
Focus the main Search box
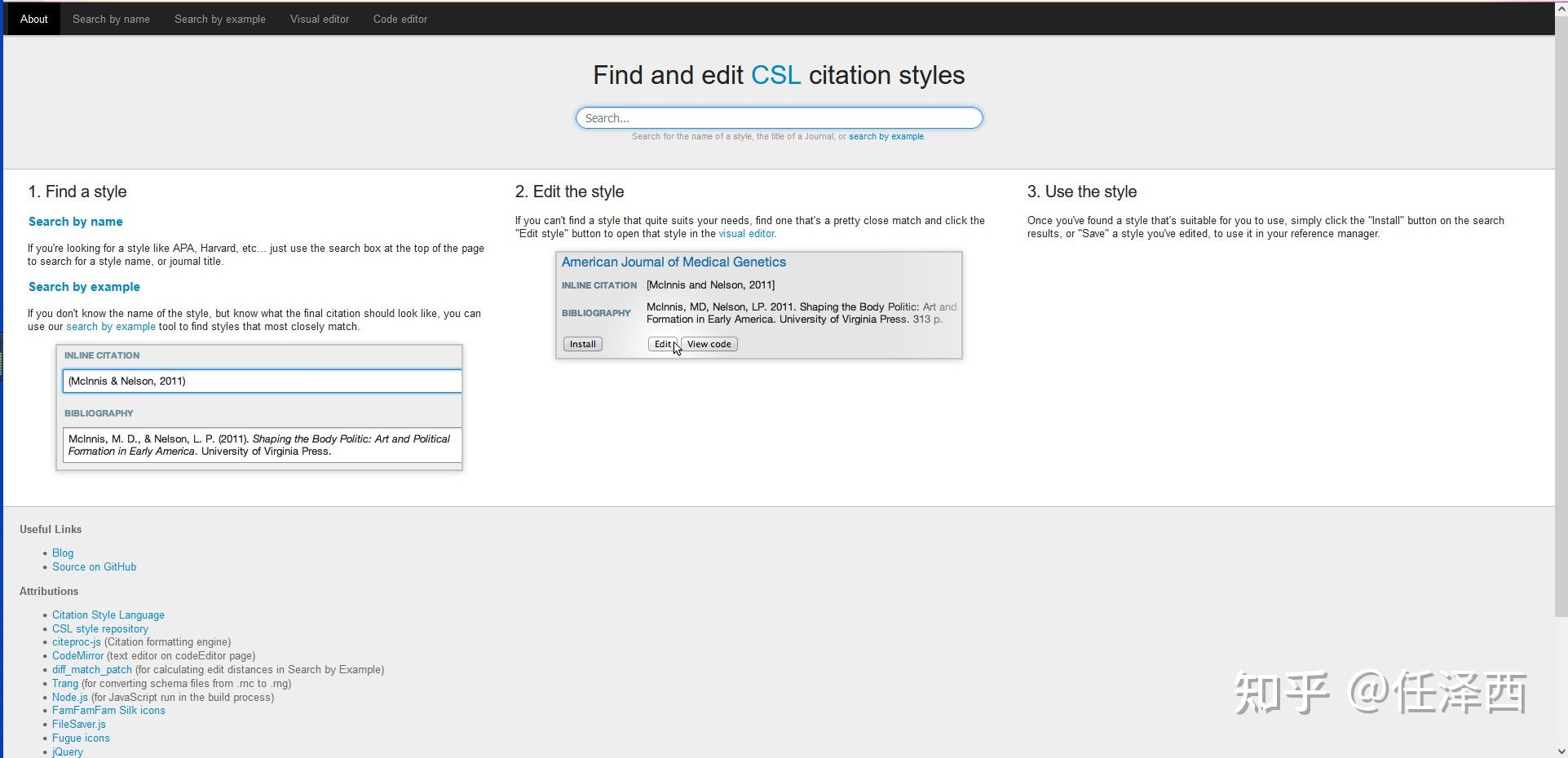click(x=779, y=118)
